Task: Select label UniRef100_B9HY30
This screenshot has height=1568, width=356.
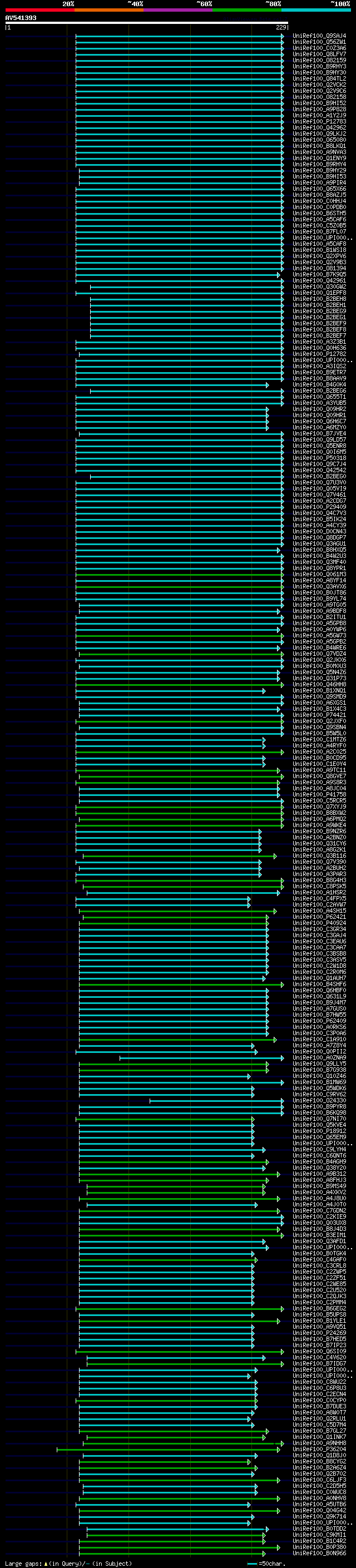Action: (x=319, y=72)
